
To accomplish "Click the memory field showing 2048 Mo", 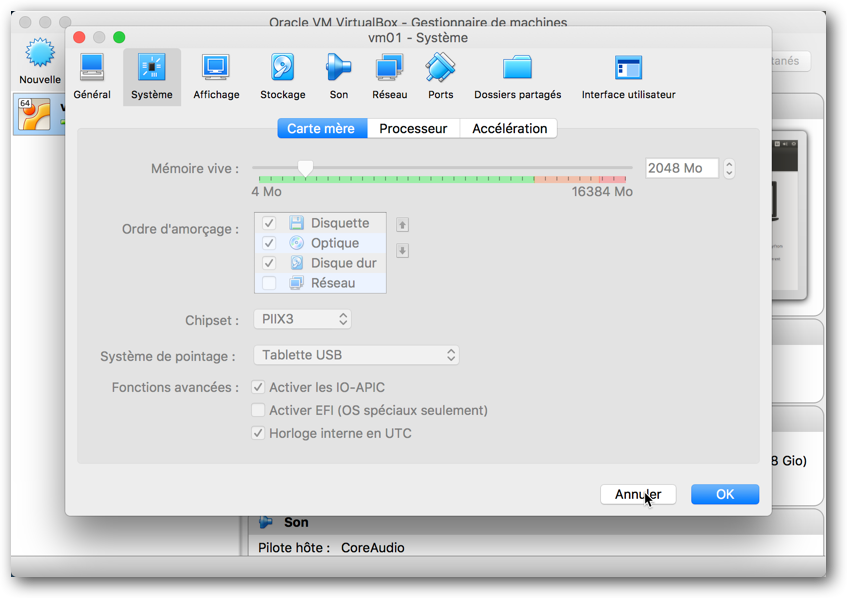I will coord(682,168).
